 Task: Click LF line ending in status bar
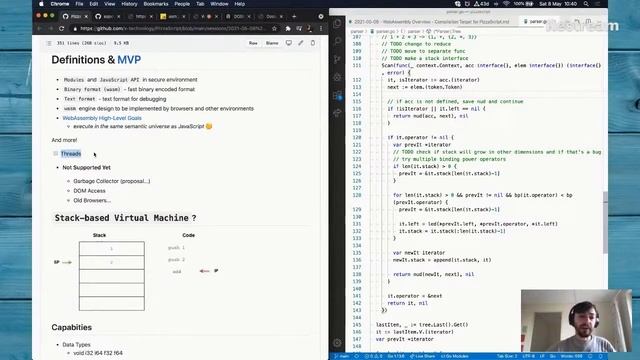click(x=542, y=356)
